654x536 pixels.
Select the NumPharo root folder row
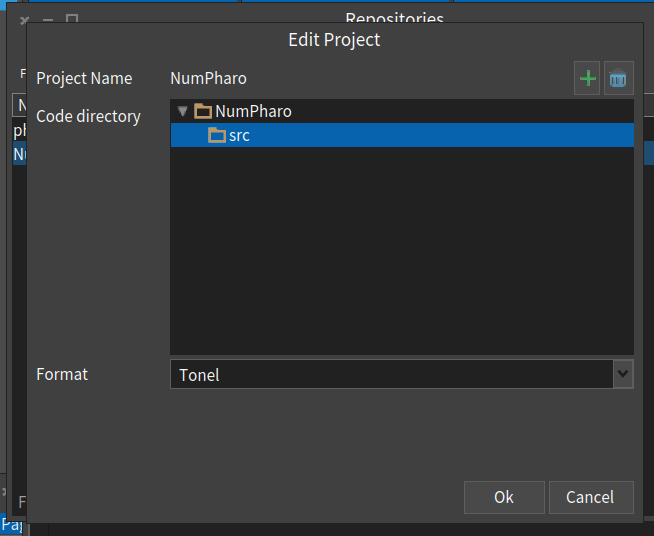click(402, 111)
